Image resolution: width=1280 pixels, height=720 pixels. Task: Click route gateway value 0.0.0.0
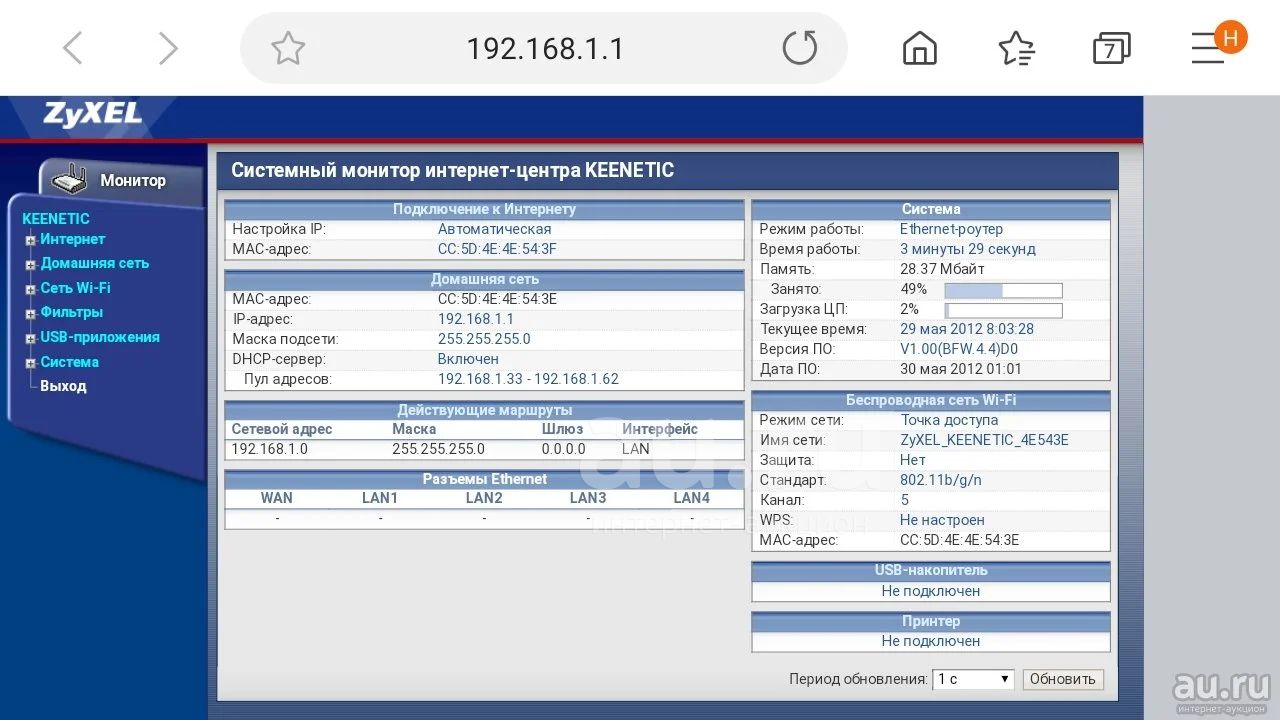coord(564,449)
